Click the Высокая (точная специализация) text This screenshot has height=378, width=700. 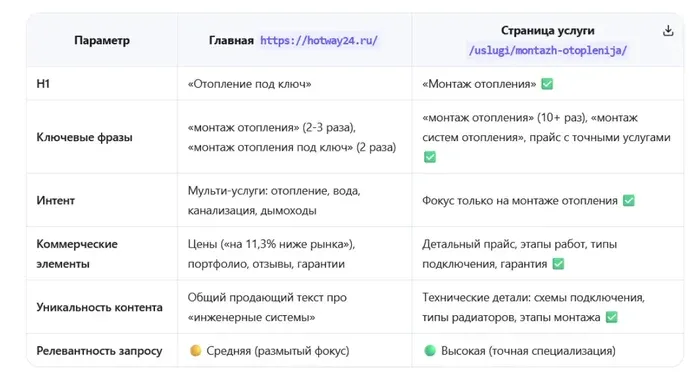point(528,351)
